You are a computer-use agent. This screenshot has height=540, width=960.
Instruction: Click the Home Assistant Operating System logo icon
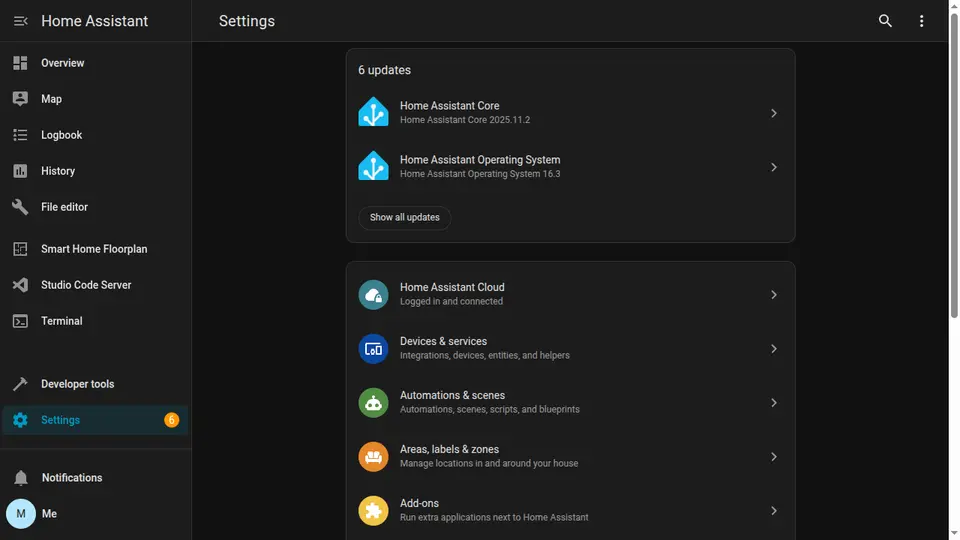[x=373, y=167]
